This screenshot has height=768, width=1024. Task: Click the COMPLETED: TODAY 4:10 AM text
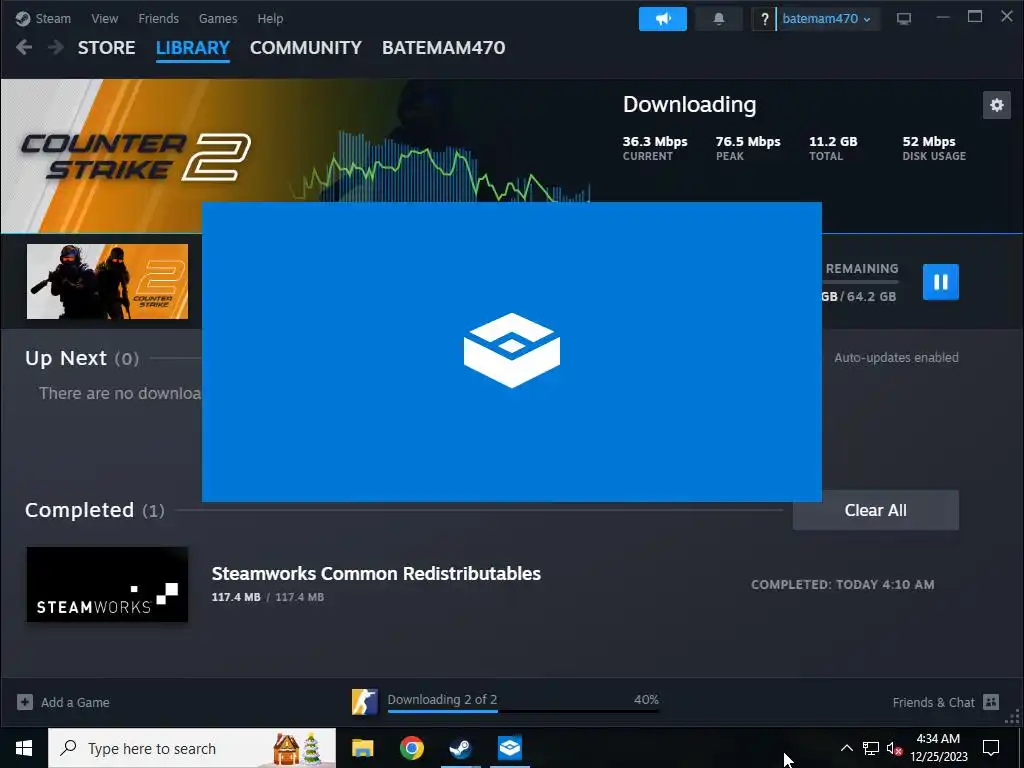point(842,584)
